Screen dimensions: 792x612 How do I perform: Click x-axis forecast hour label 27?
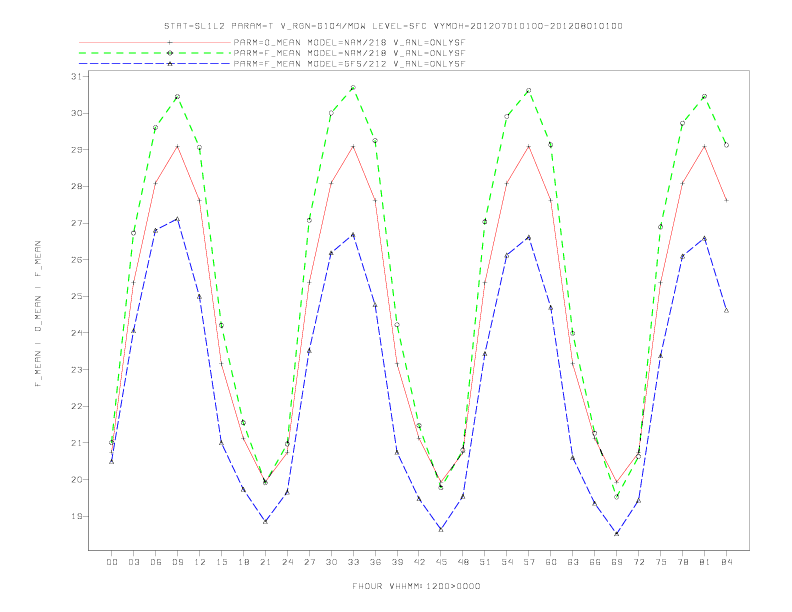click(x=309, y=562)
